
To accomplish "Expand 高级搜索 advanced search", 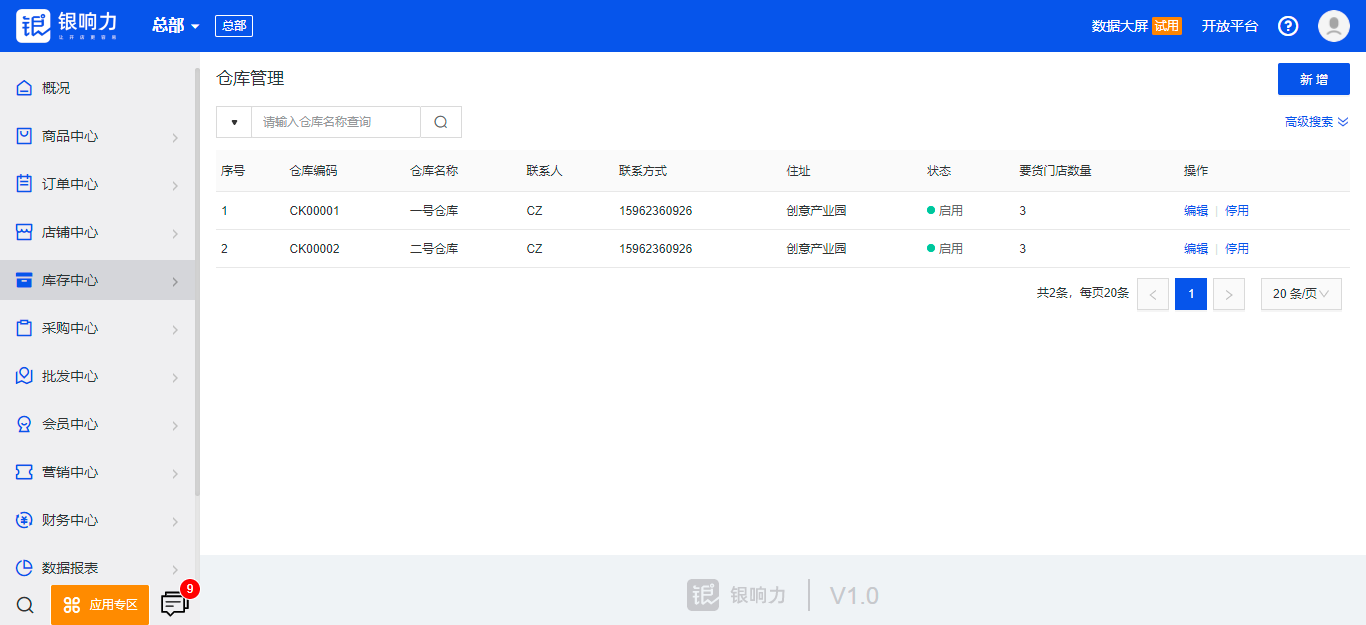I will click(1316, 122).
